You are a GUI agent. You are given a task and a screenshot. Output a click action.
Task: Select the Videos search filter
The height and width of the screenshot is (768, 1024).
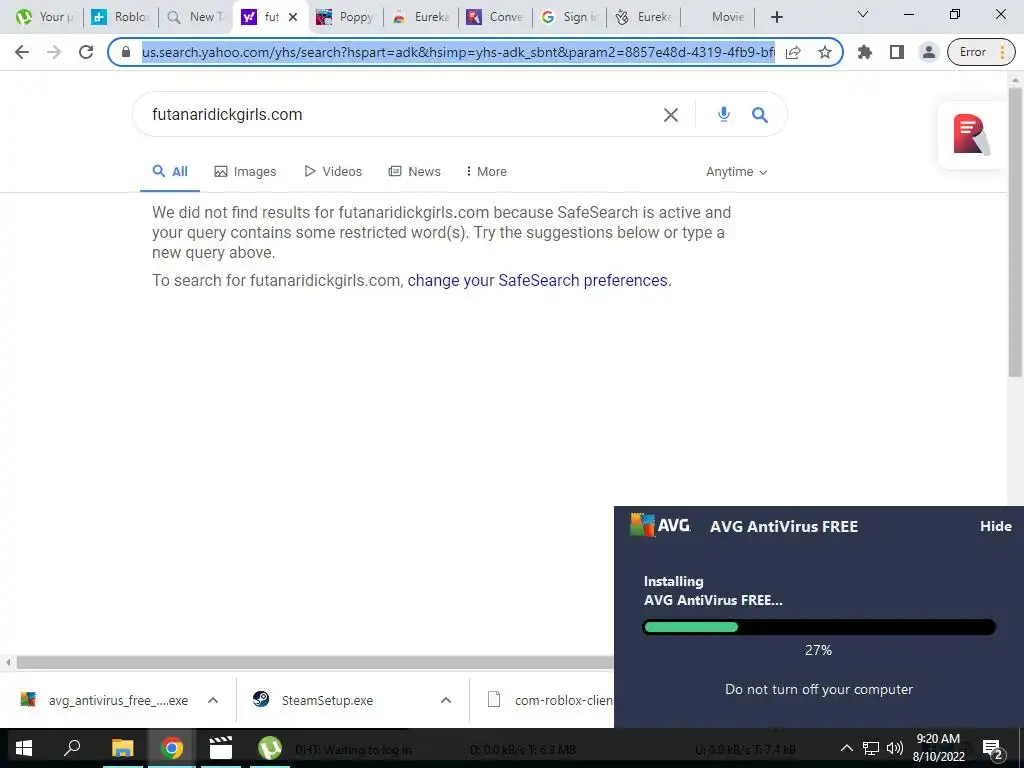[333, 172]
